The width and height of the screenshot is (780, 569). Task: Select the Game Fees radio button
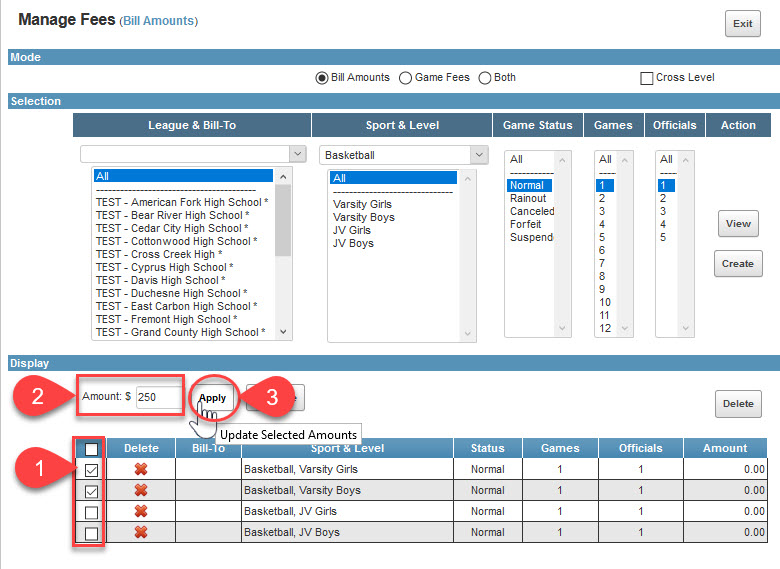(x=406, y=78)
